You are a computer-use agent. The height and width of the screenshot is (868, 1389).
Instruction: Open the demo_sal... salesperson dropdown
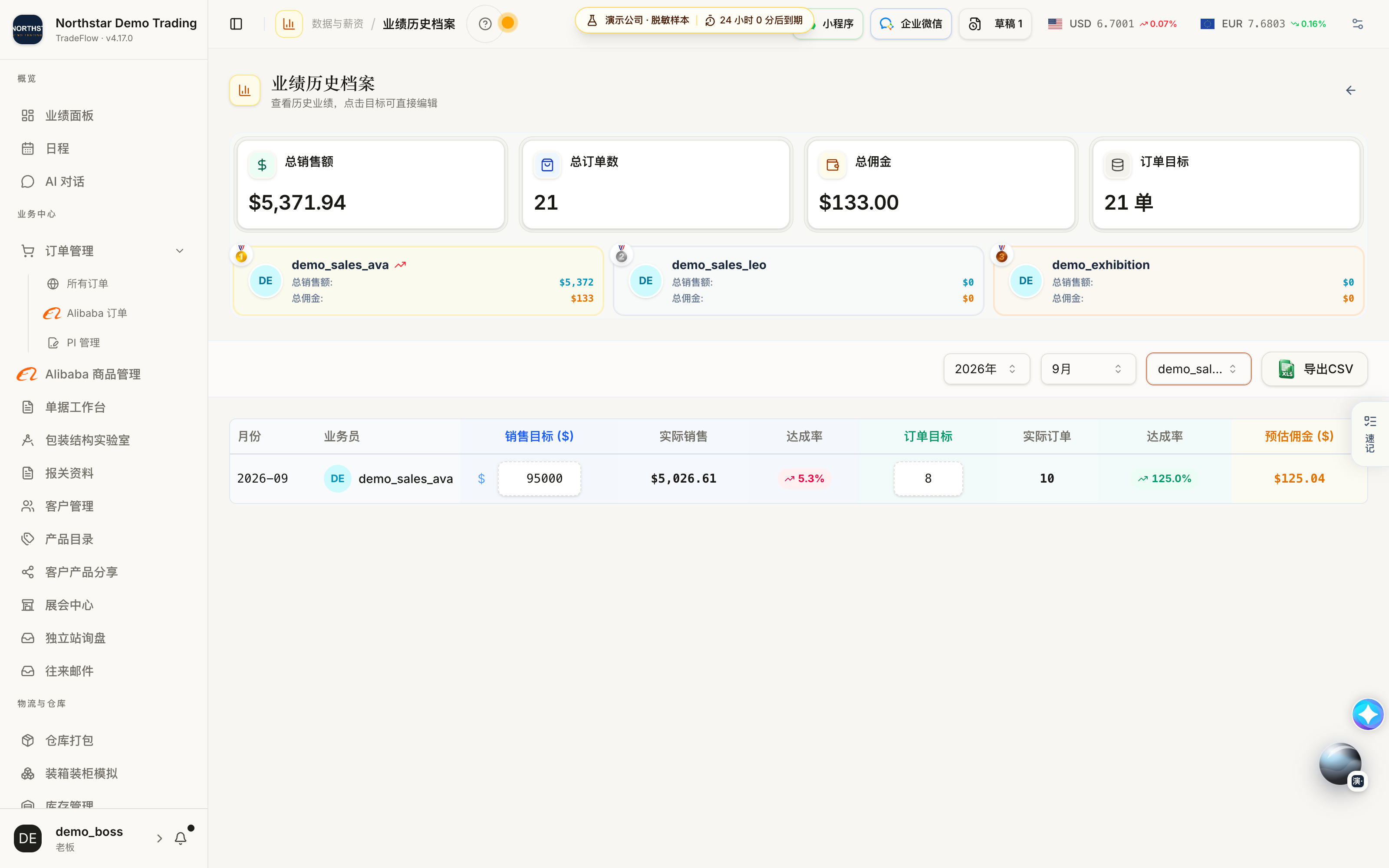tap(1198, 369)
